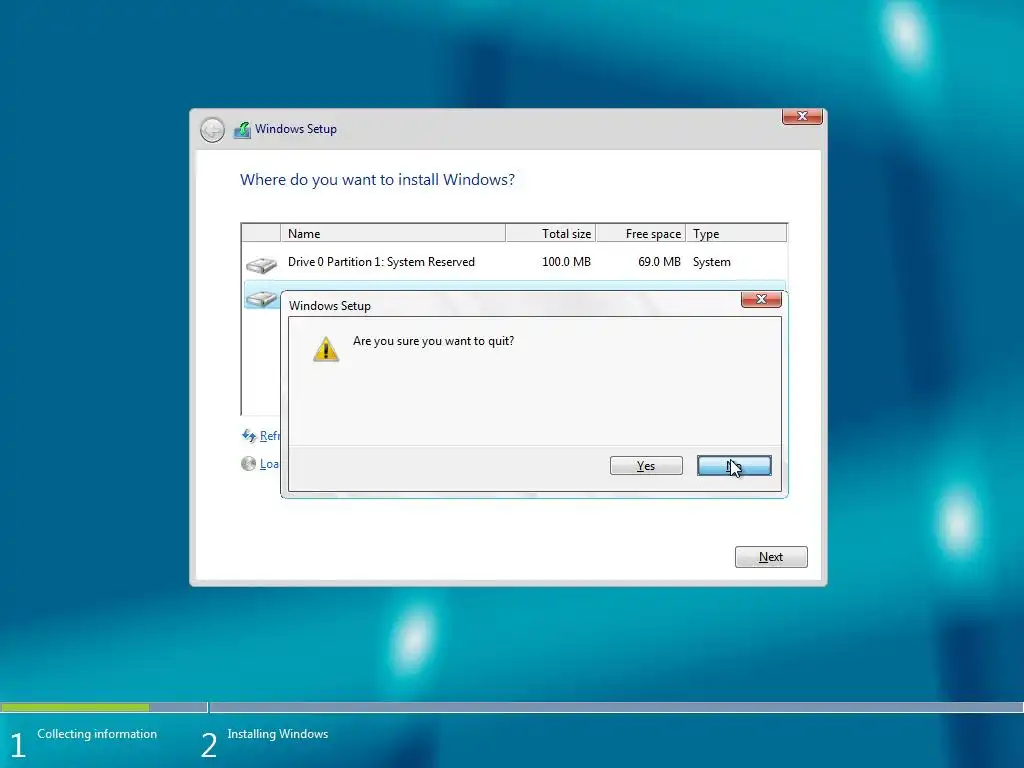Click the Refresh link
This screenshot has height=768, width=1024.
tap(269, 436)
